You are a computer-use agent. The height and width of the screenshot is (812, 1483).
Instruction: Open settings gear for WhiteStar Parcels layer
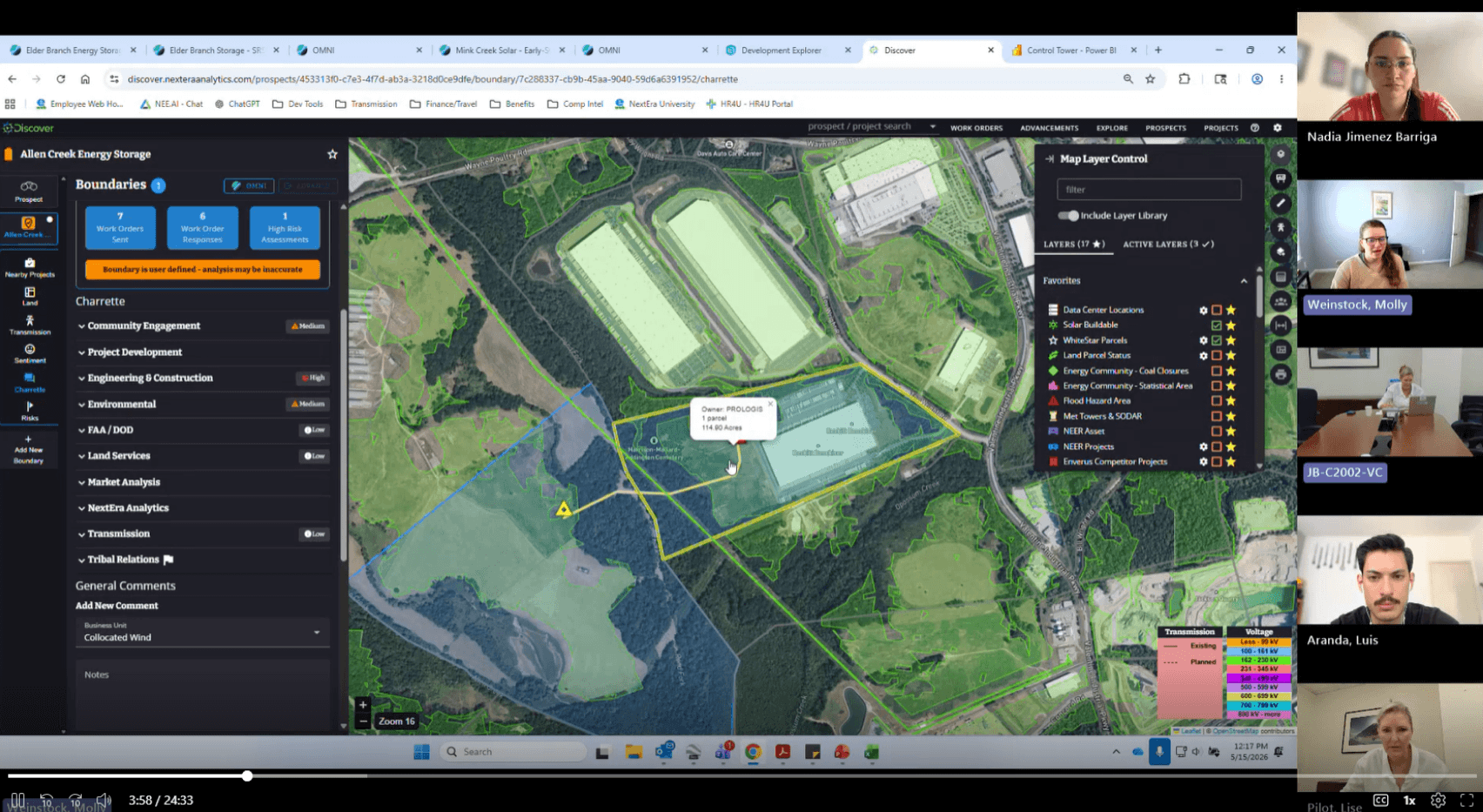click(x=1204, y=340)
